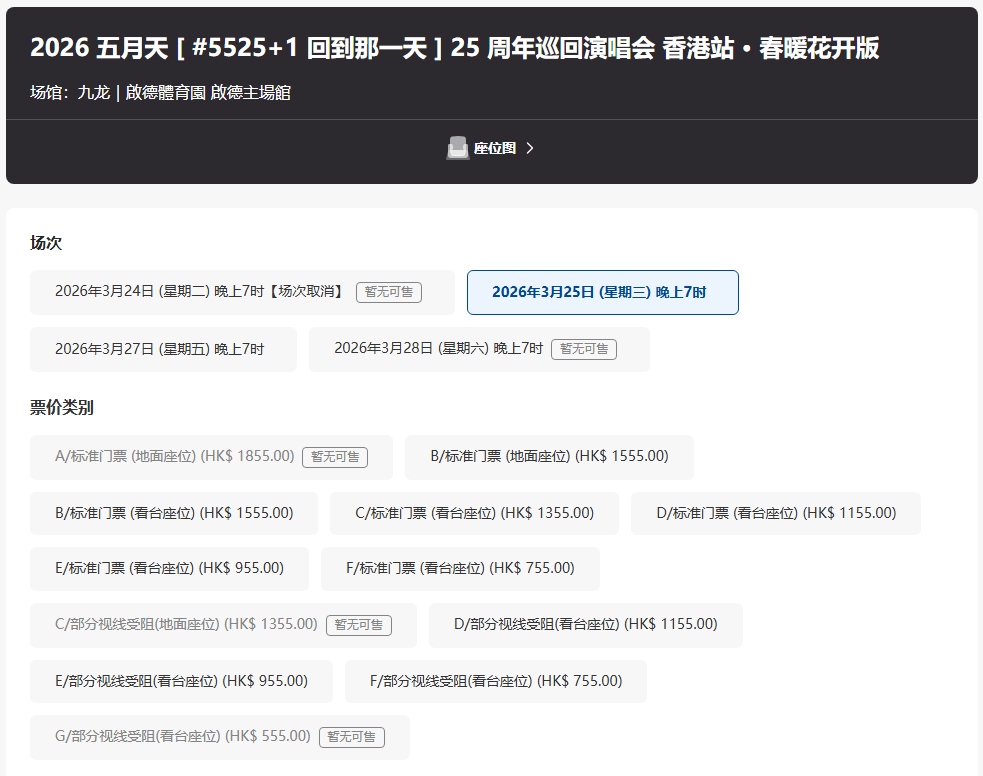
Task: Choose F/标准门票 看台座位 HK$ 755.00
Action: (460, 569)
